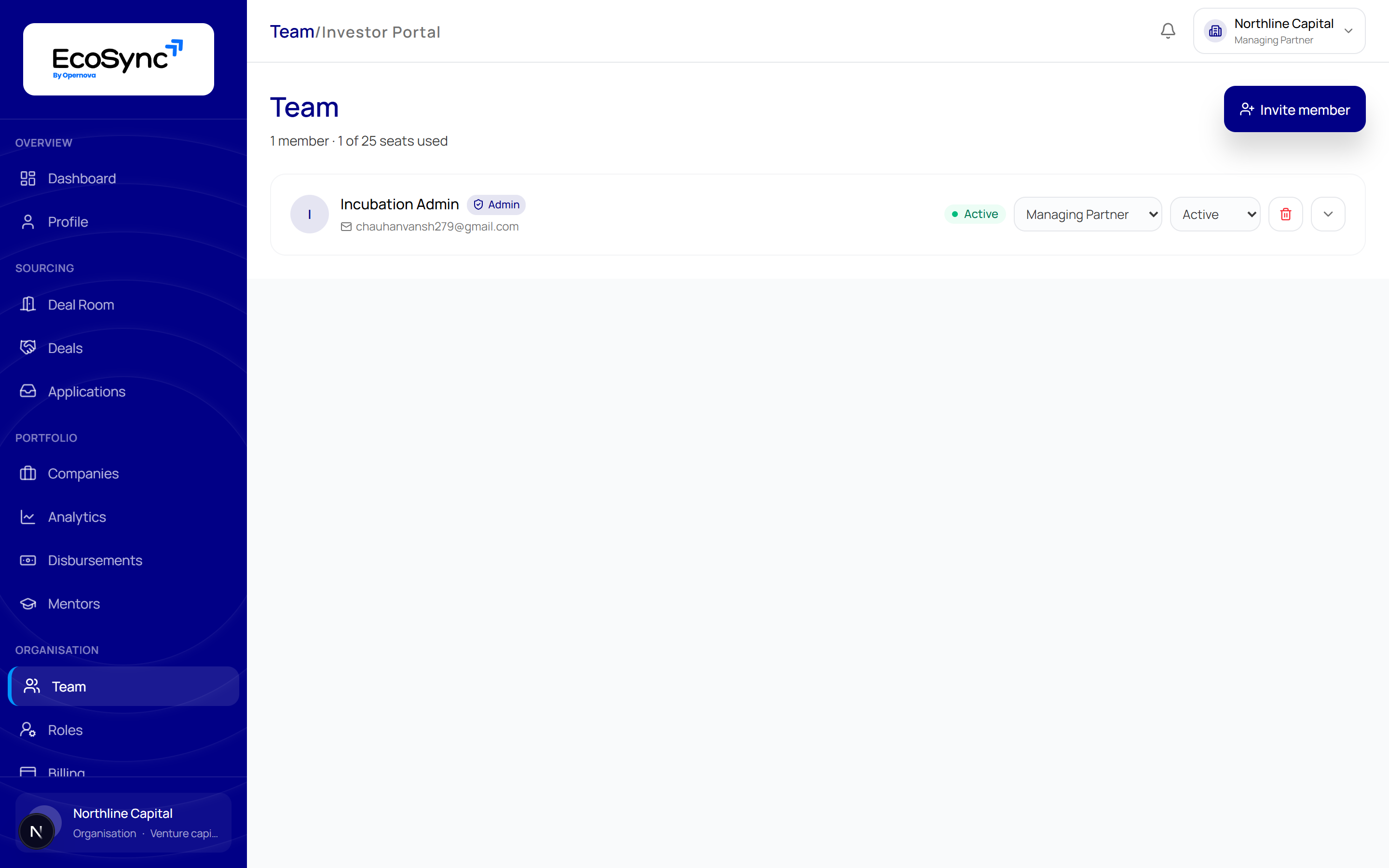Viewport: 1389px width, 868px height.
Task: Click the Northline Capital building icon in the header
Action: (1215, 31)
